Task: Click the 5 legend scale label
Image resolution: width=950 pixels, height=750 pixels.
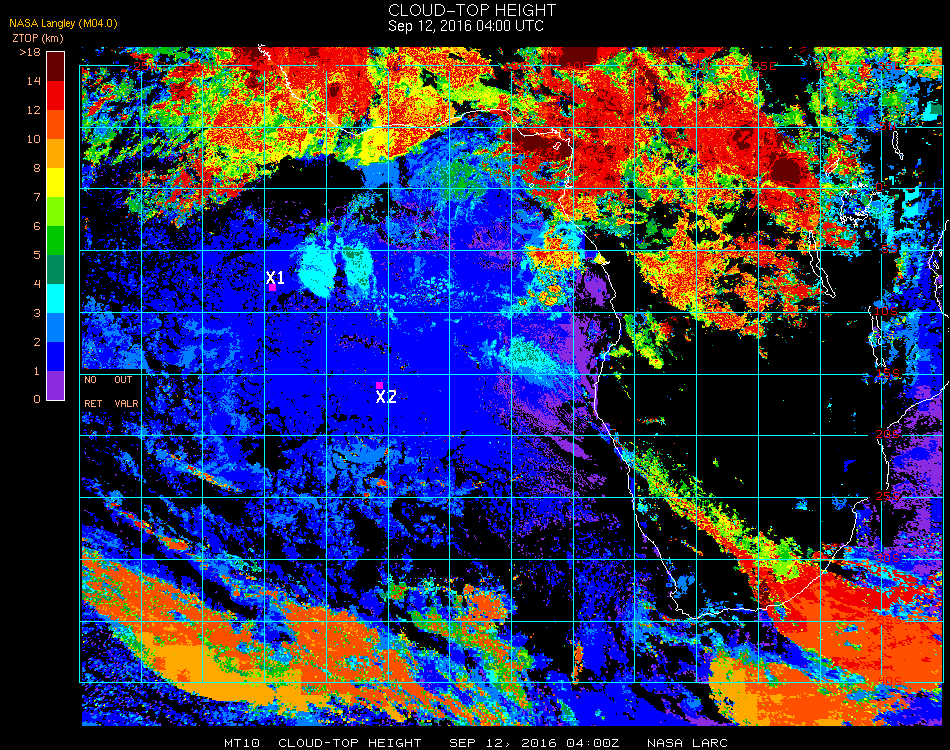Action: pos(36,255)
